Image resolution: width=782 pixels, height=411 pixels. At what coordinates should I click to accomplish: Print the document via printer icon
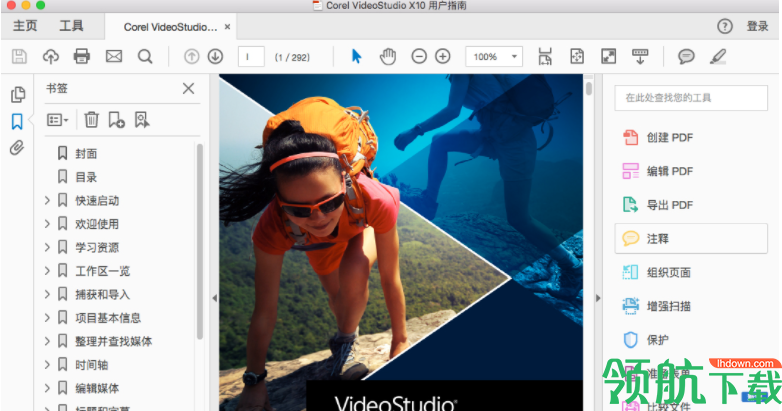(x=82, y=56)
